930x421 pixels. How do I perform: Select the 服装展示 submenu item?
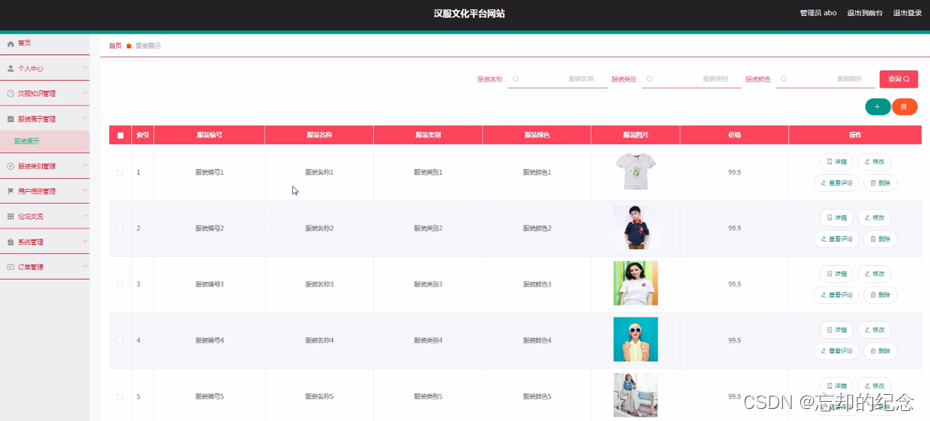click(x=44, y=141)
